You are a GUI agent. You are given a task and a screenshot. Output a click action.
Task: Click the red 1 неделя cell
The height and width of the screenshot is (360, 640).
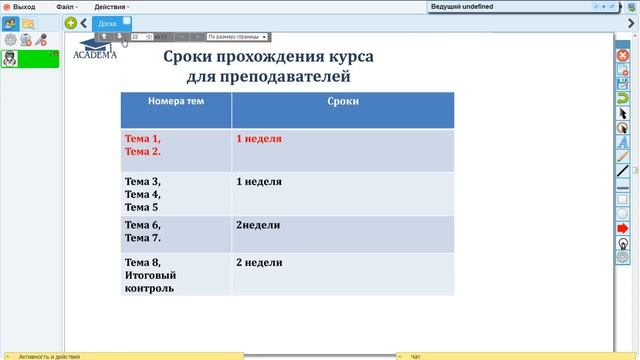pos(343,150)
